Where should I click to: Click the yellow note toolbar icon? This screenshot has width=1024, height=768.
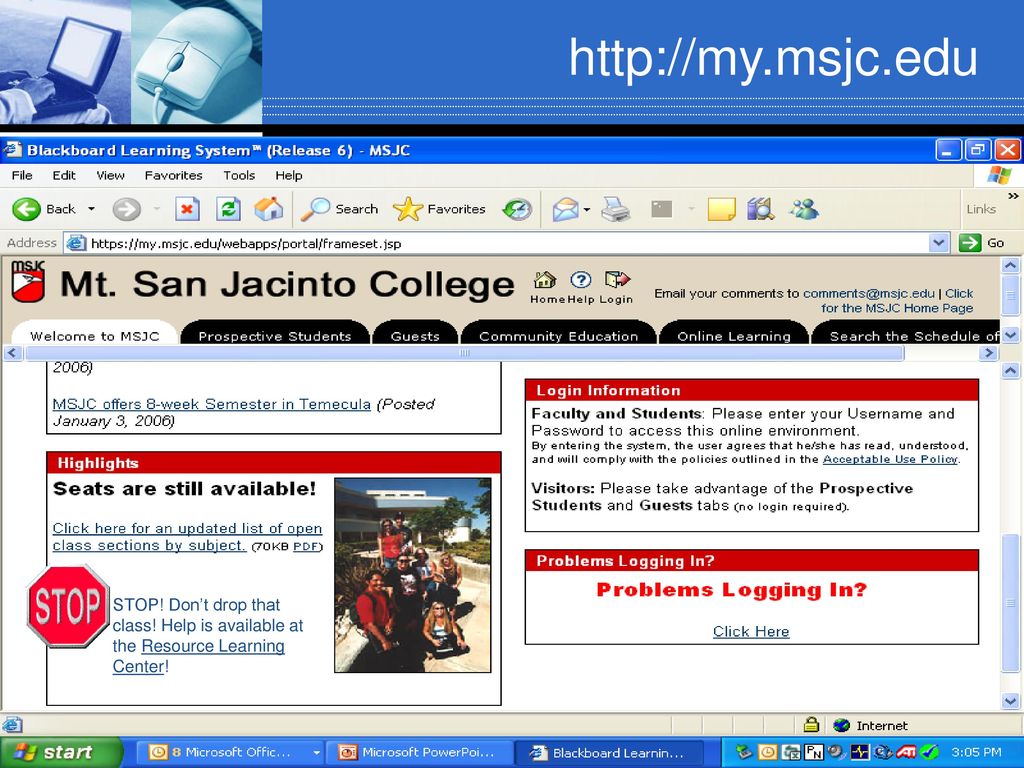(x=721, y=209)
